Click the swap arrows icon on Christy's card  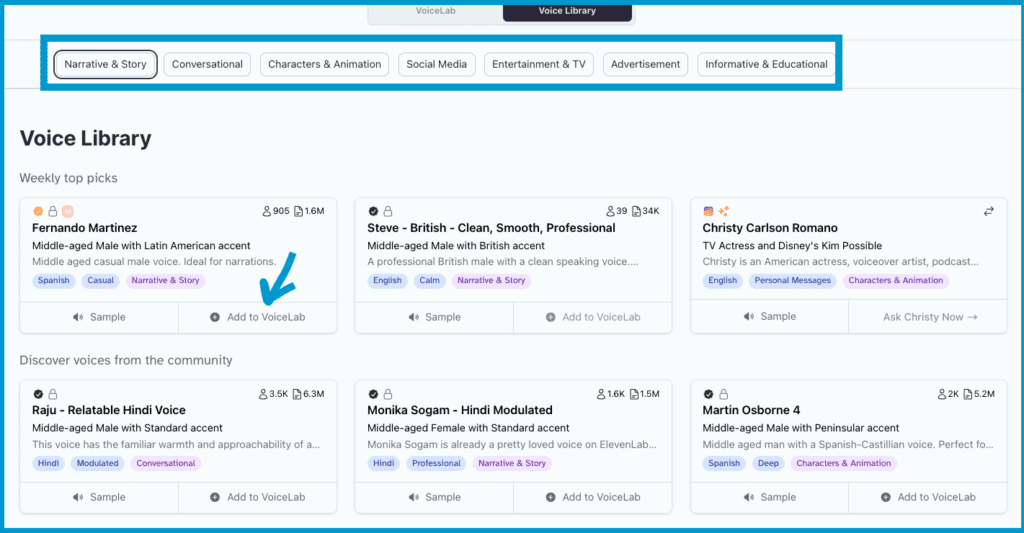coord(989,211)
